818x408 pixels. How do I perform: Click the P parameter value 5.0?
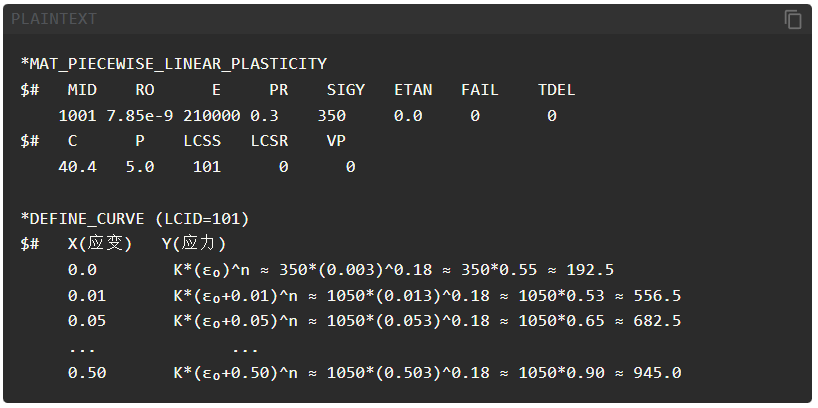140,167
